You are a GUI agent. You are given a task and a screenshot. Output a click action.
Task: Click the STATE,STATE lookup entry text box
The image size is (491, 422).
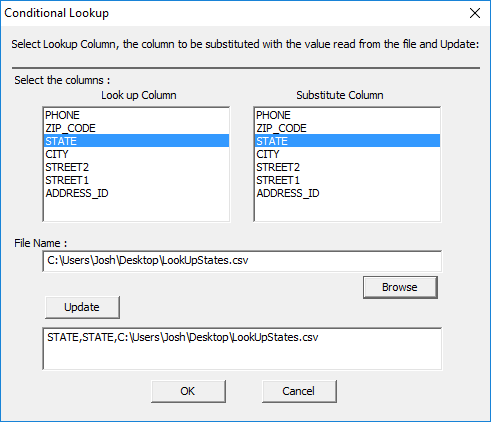(242, 349)
